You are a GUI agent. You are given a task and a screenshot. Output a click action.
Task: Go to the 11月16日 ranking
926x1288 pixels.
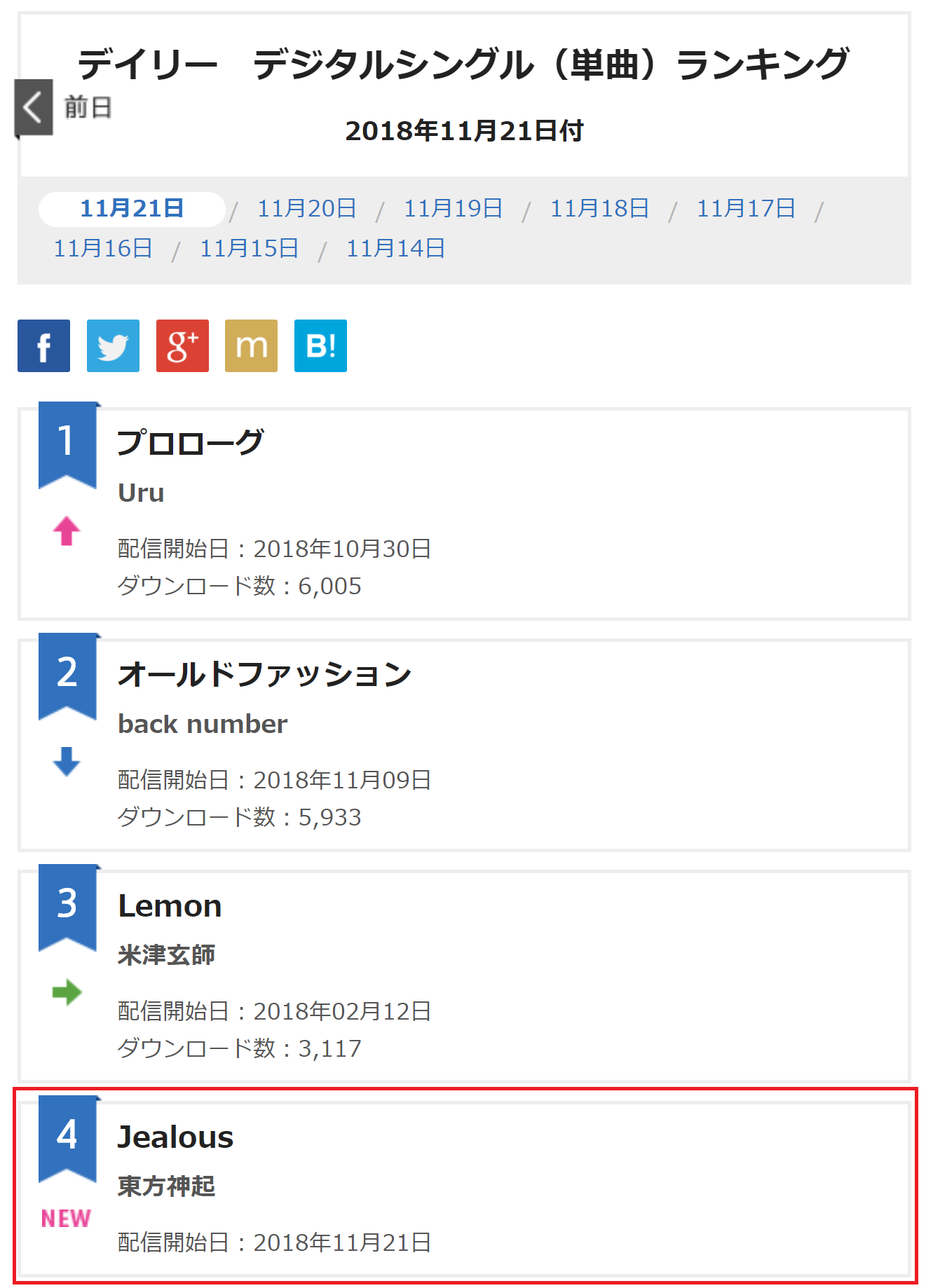[x=103, y=249]
